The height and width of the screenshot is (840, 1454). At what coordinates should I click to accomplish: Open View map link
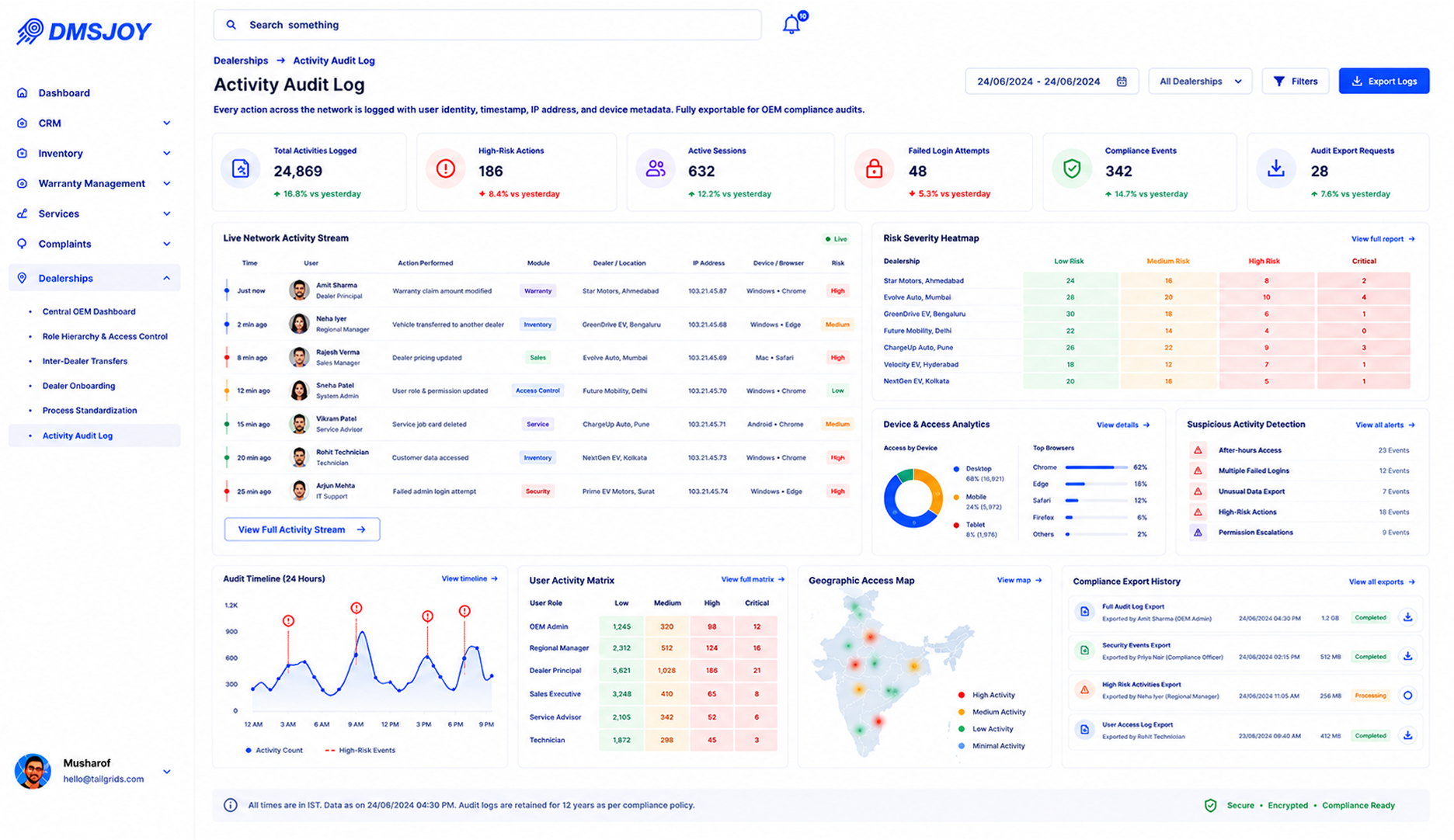[x=1019, y=581]
